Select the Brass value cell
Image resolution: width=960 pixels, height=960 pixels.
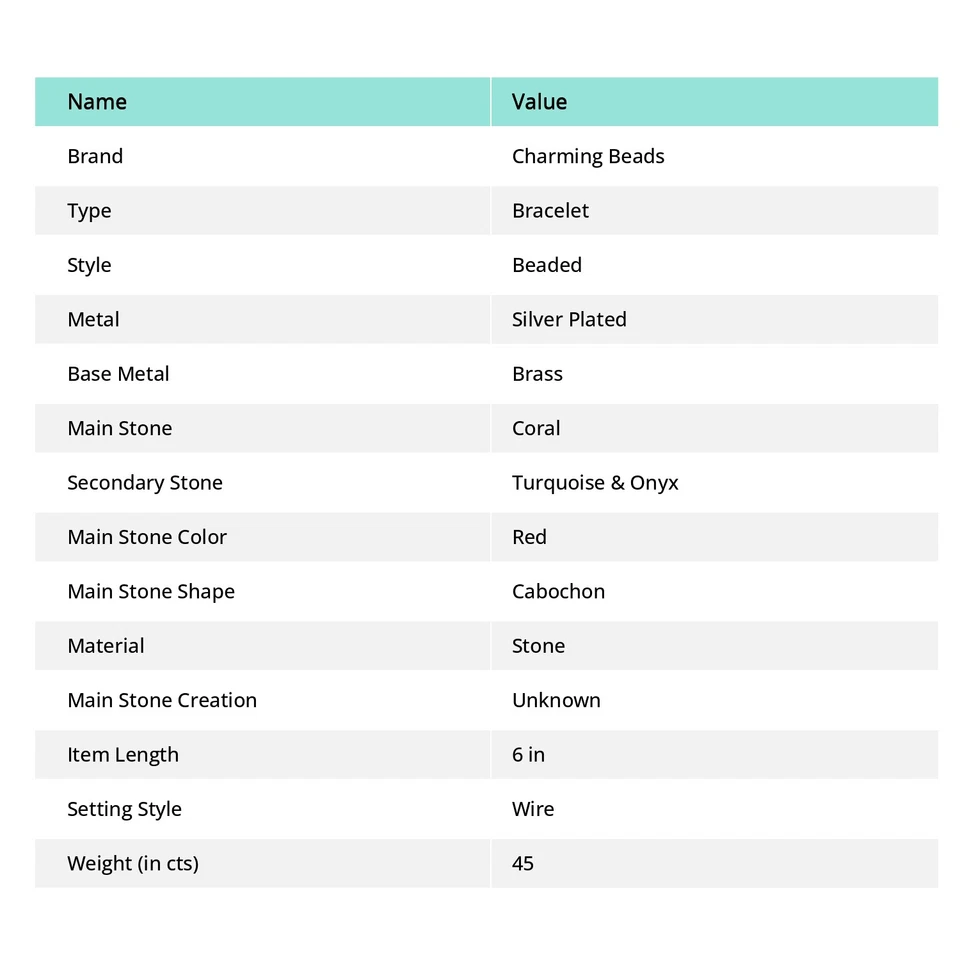[x=537, y=374]
